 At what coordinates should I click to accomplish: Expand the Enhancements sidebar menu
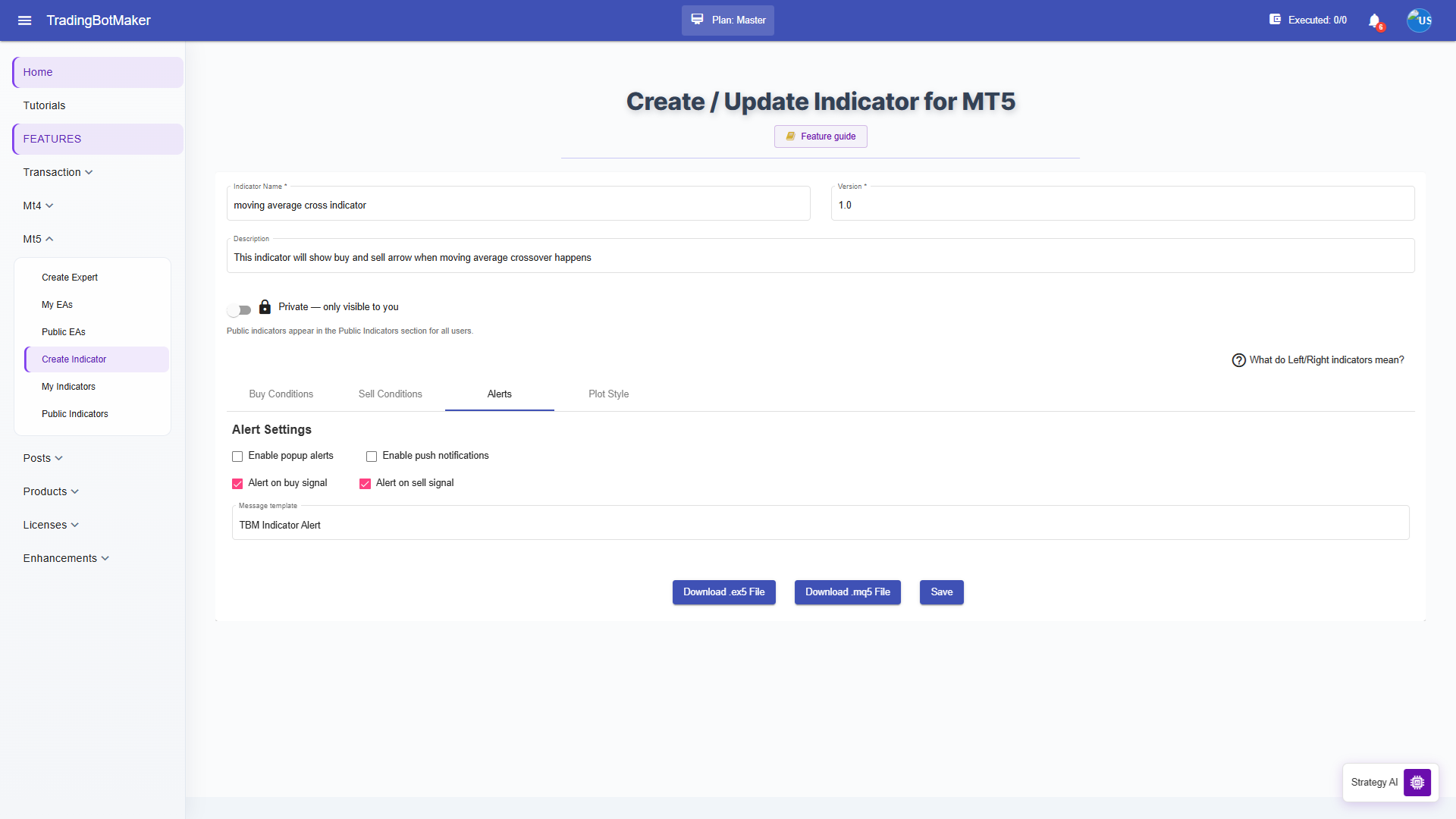66,558
